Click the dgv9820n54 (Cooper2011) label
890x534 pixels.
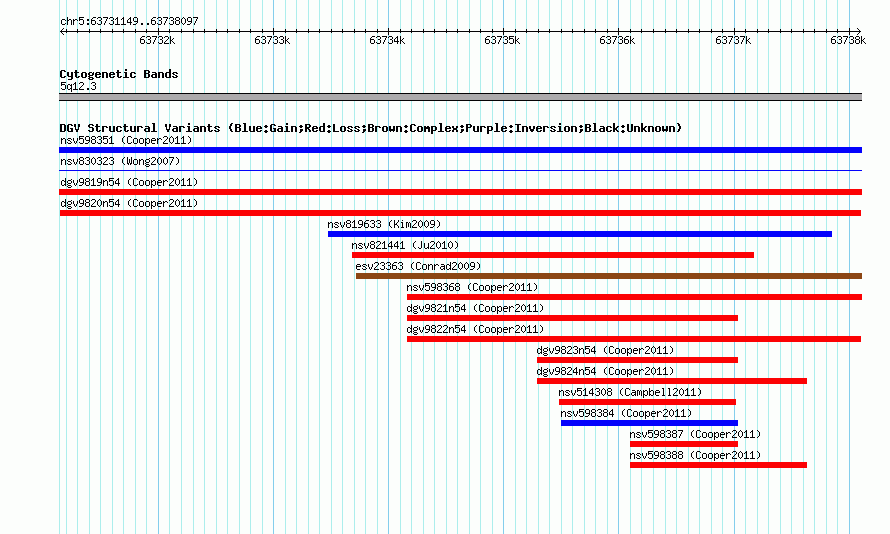coord(129,203)
